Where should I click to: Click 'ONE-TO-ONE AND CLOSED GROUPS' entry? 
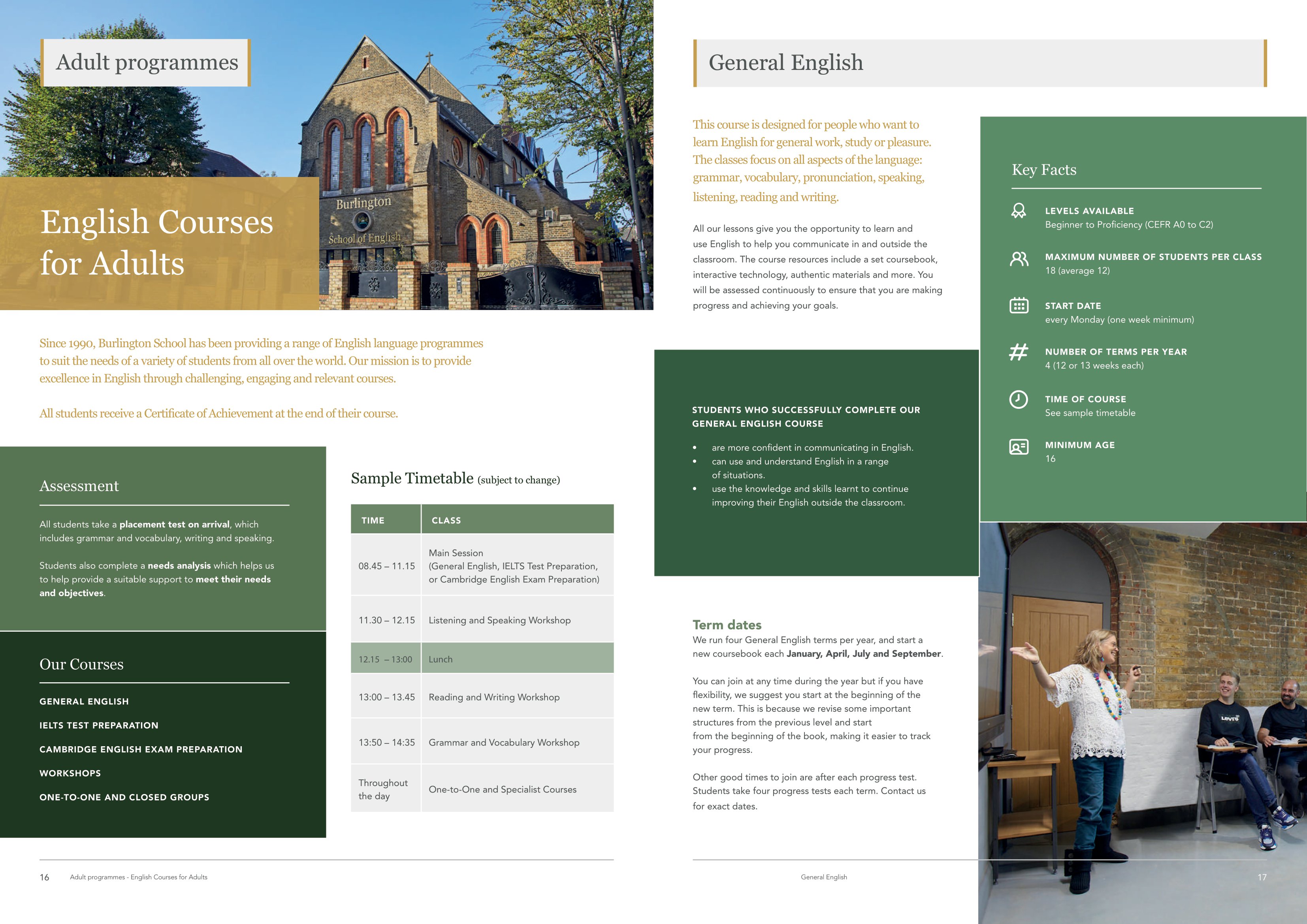click(x=124, y=797)
